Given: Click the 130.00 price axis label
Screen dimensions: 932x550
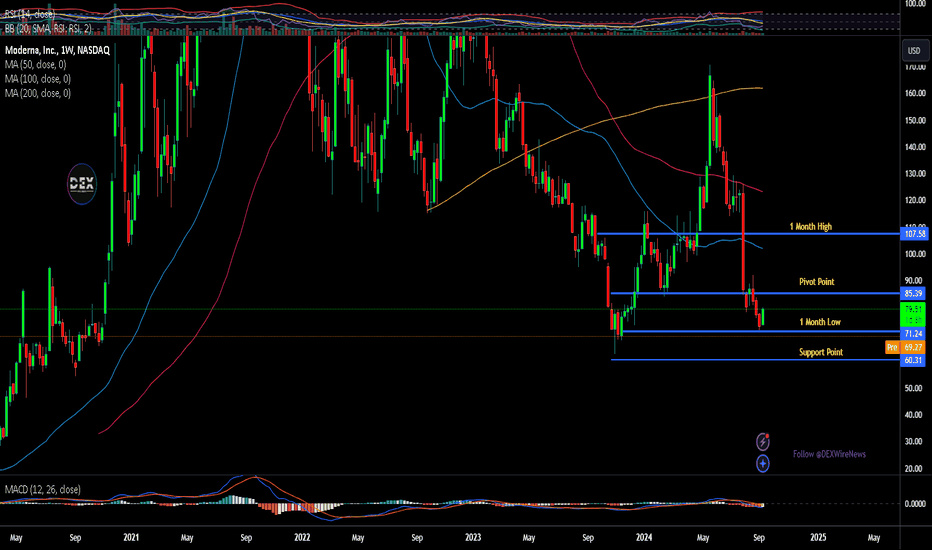Looking at the screenshot, I should pyautogui.click(x=915, y=174).
